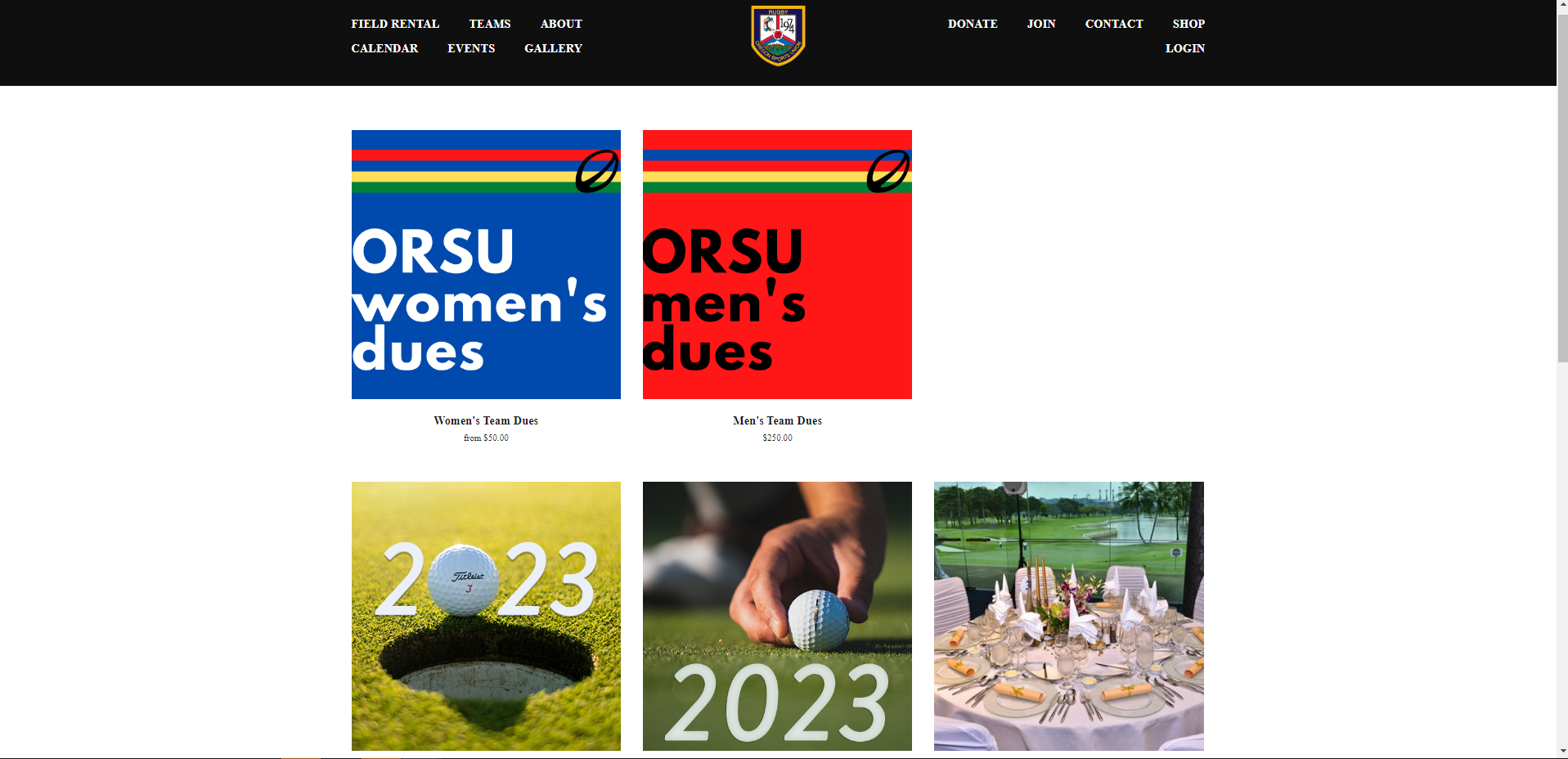Open the Field Rental page
The height and width of the screenshot is (759, 1568).
(x=395, y=24)
